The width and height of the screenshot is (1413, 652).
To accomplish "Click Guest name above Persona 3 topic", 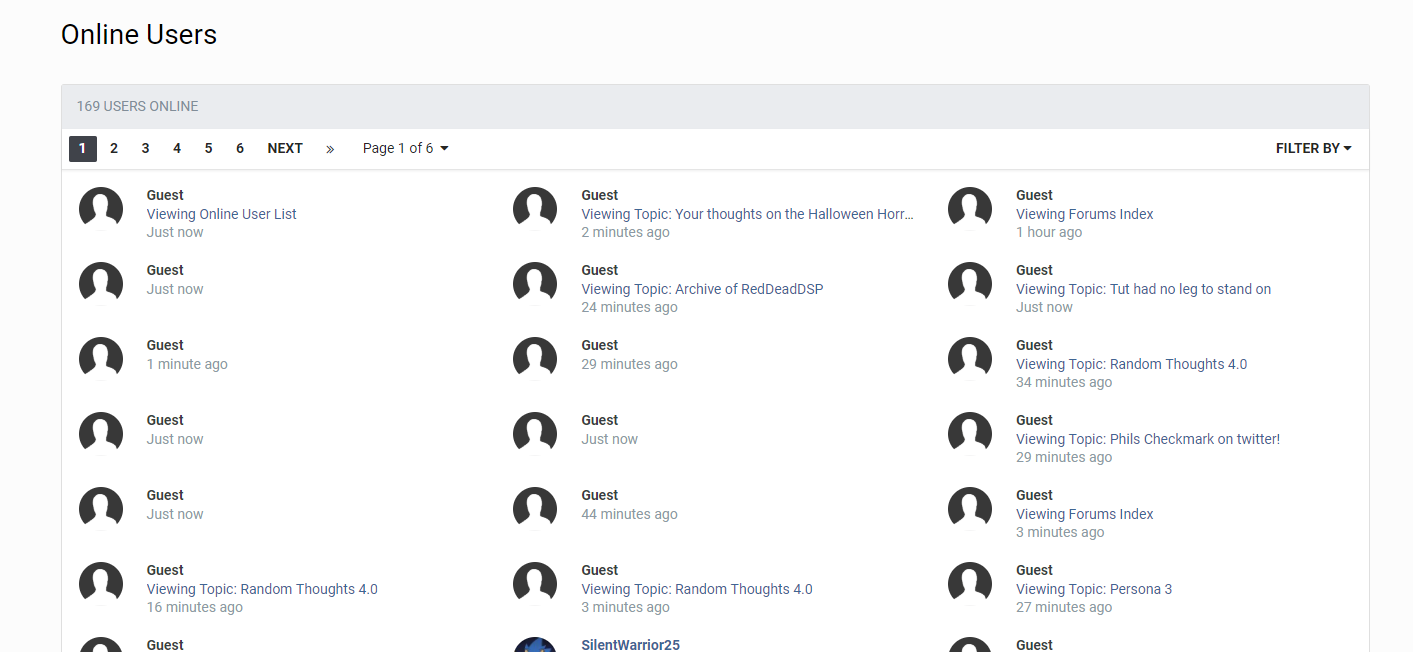I will (x=1035, y=570).
